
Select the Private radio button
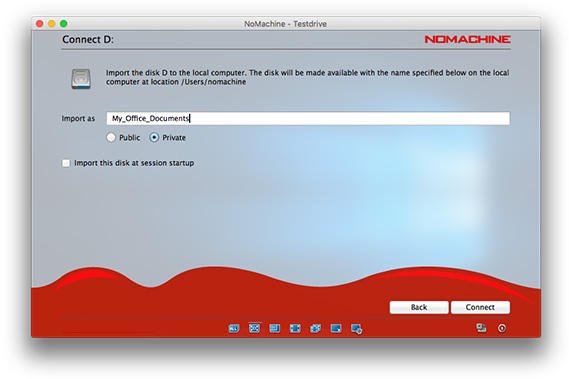click(x=154, y=137)
